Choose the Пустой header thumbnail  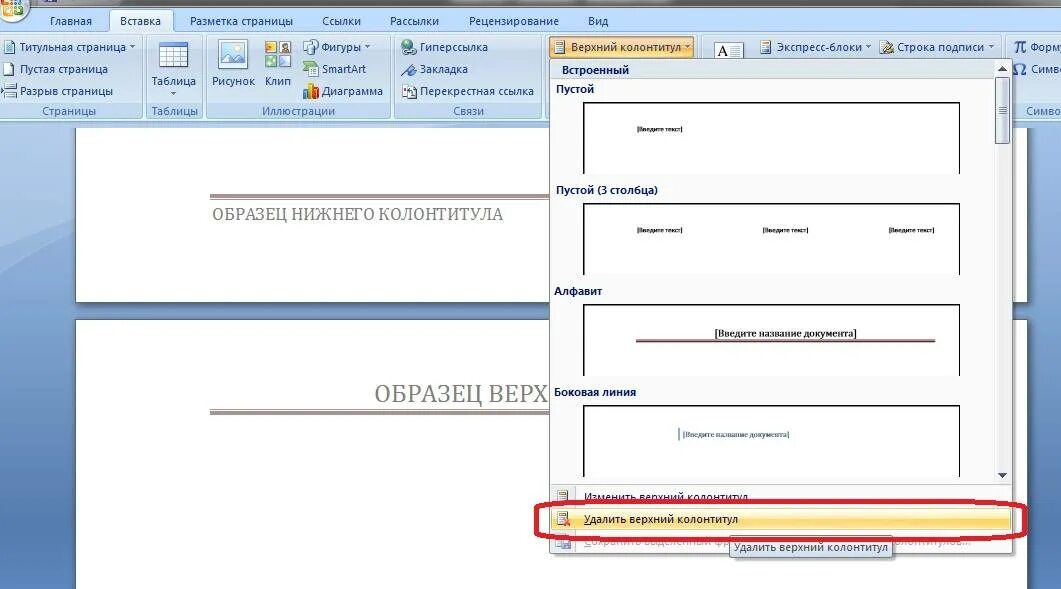coord(771,138)
